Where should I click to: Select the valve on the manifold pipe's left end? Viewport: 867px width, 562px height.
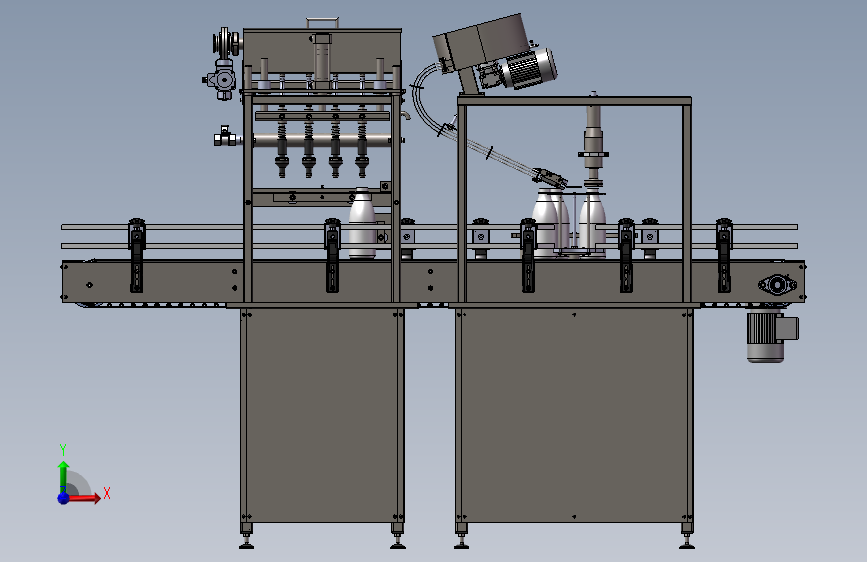click(x=224, y=137)
